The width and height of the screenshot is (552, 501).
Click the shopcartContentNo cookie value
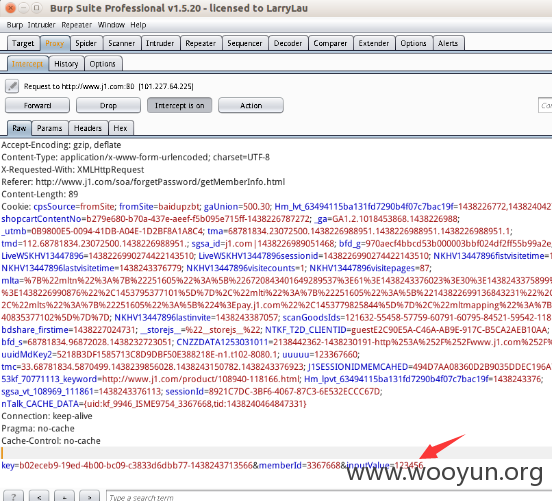pyautogui.click(x=198, y=219)
